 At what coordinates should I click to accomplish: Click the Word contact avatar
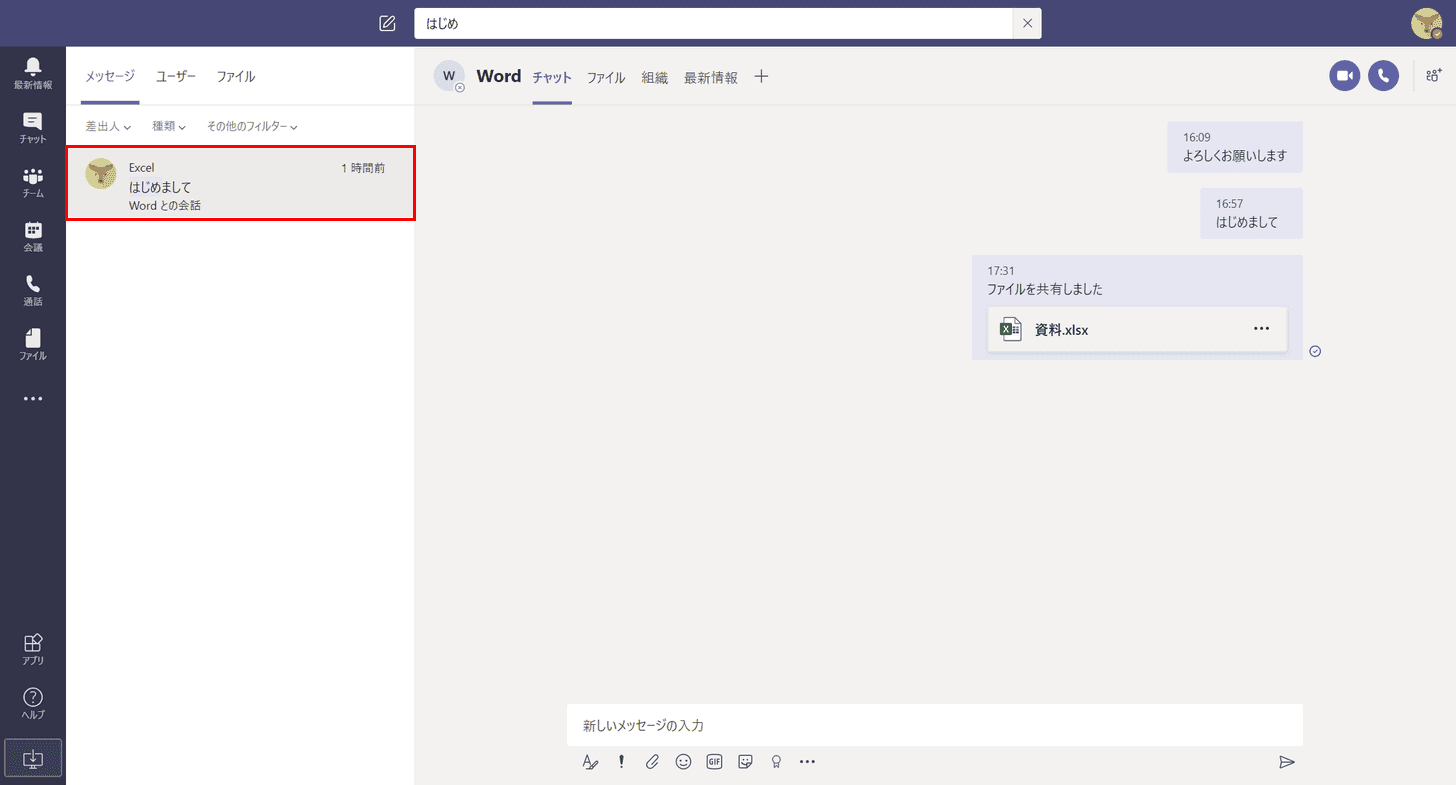[x=449, y=76]
